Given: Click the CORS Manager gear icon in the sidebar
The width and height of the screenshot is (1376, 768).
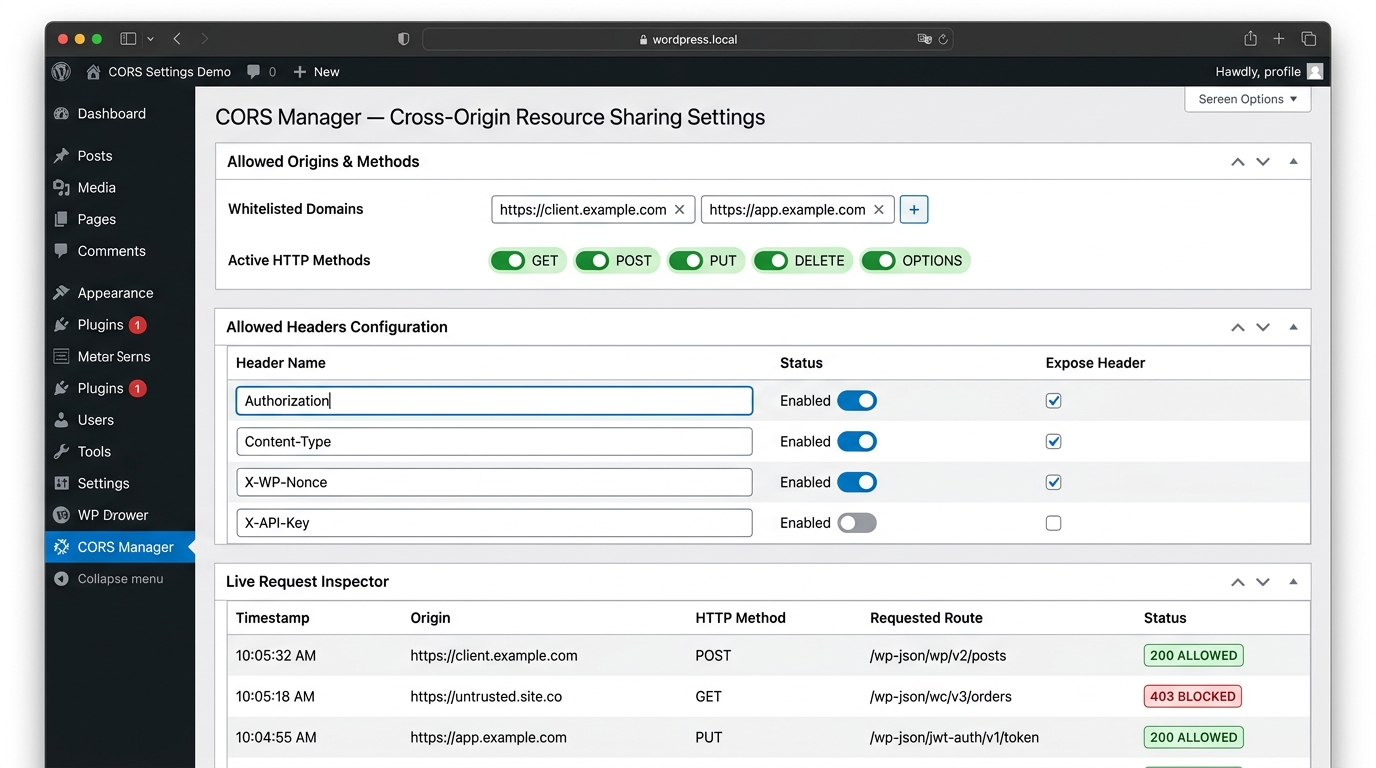Looking at the screenshot, I should pyautogui.click(x=61, y=547).
